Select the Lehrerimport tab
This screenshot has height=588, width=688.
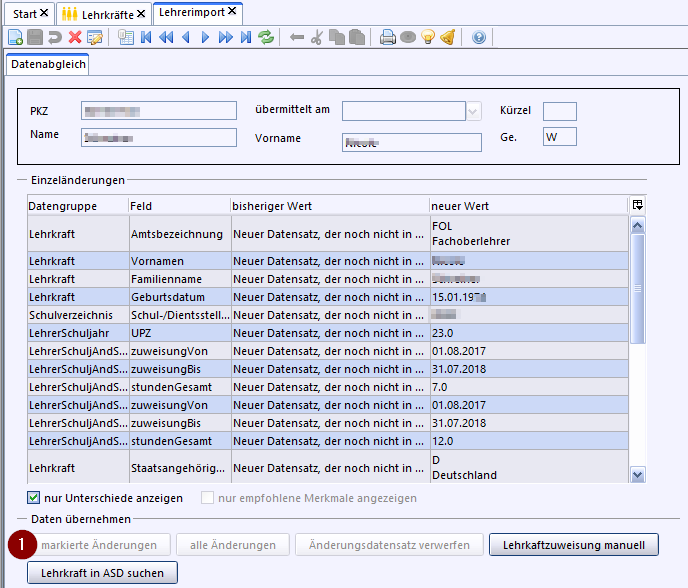[x=192, y=12]
